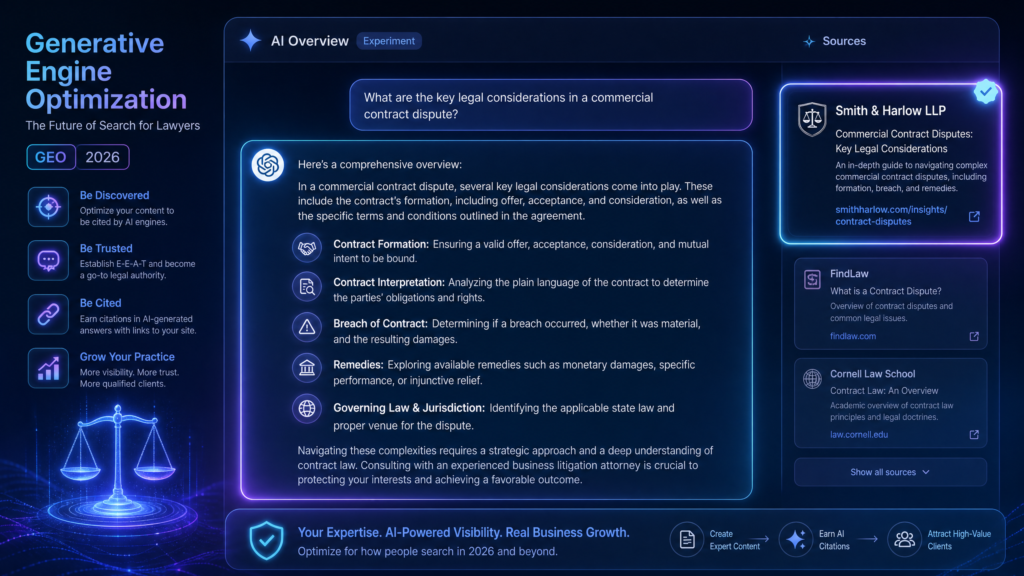The image size is (1024, 576).
Task: Click the Cornell Law School card title
Action: point(872,374)
